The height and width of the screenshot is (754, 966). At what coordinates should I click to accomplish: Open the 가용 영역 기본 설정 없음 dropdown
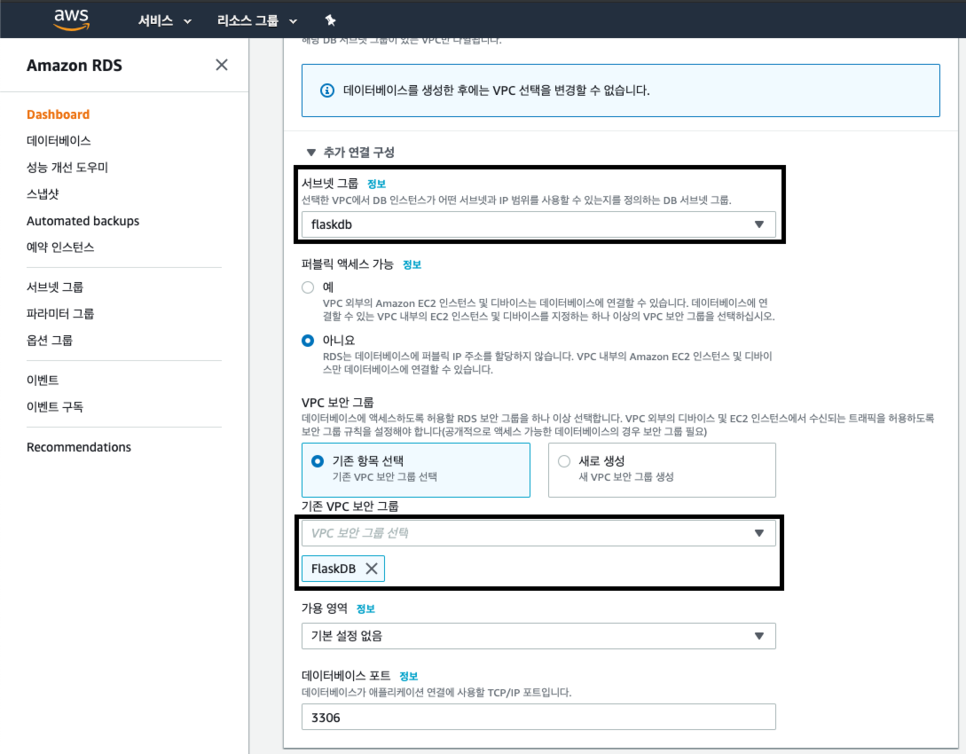[538, 636]
